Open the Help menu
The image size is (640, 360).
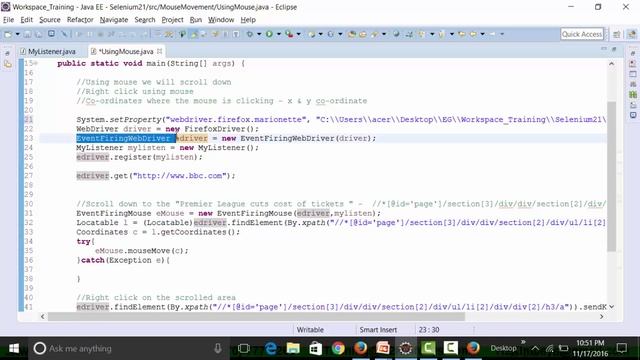[248, 20]
